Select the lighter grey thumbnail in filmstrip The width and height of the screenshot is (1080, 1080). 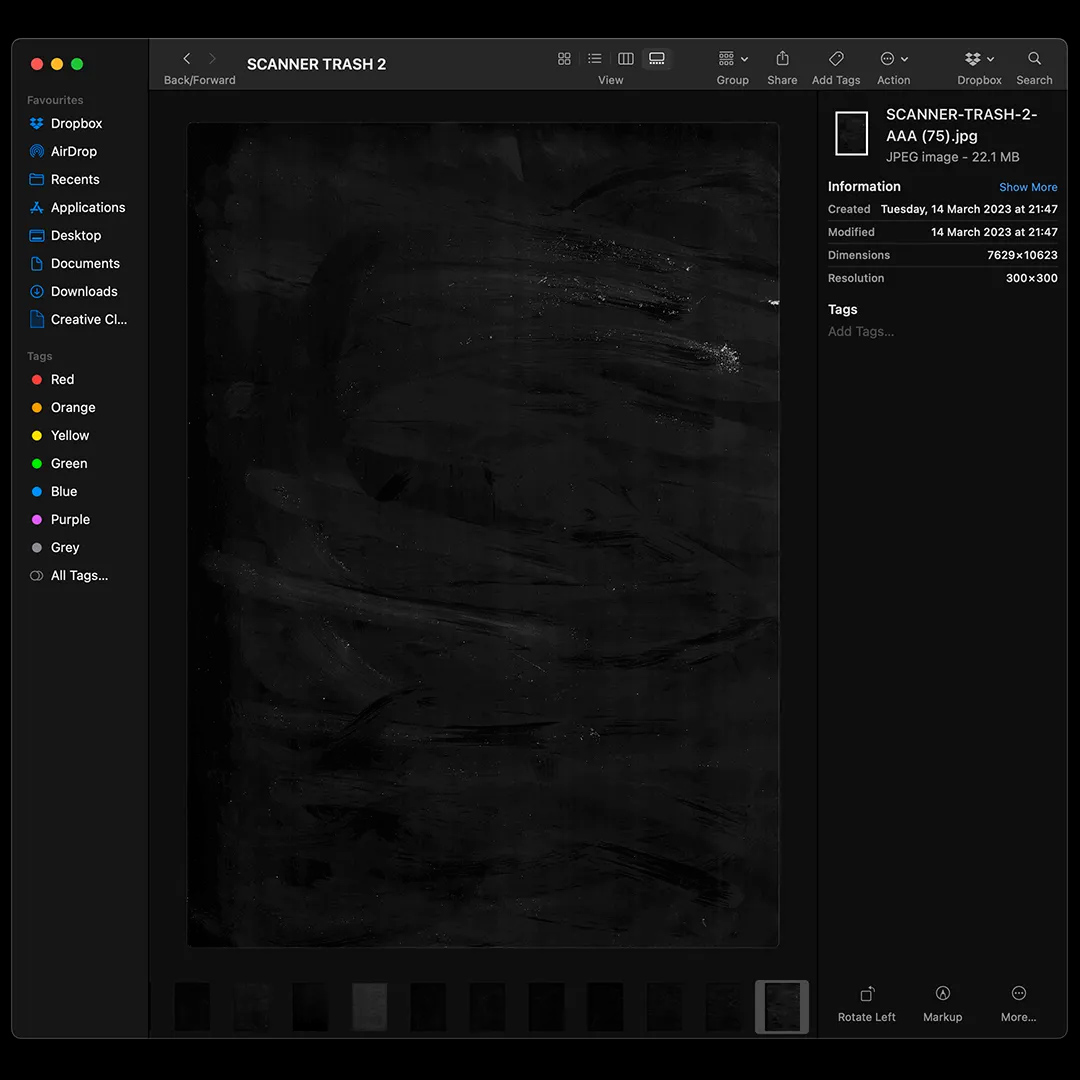click(x=369, y=1006)
